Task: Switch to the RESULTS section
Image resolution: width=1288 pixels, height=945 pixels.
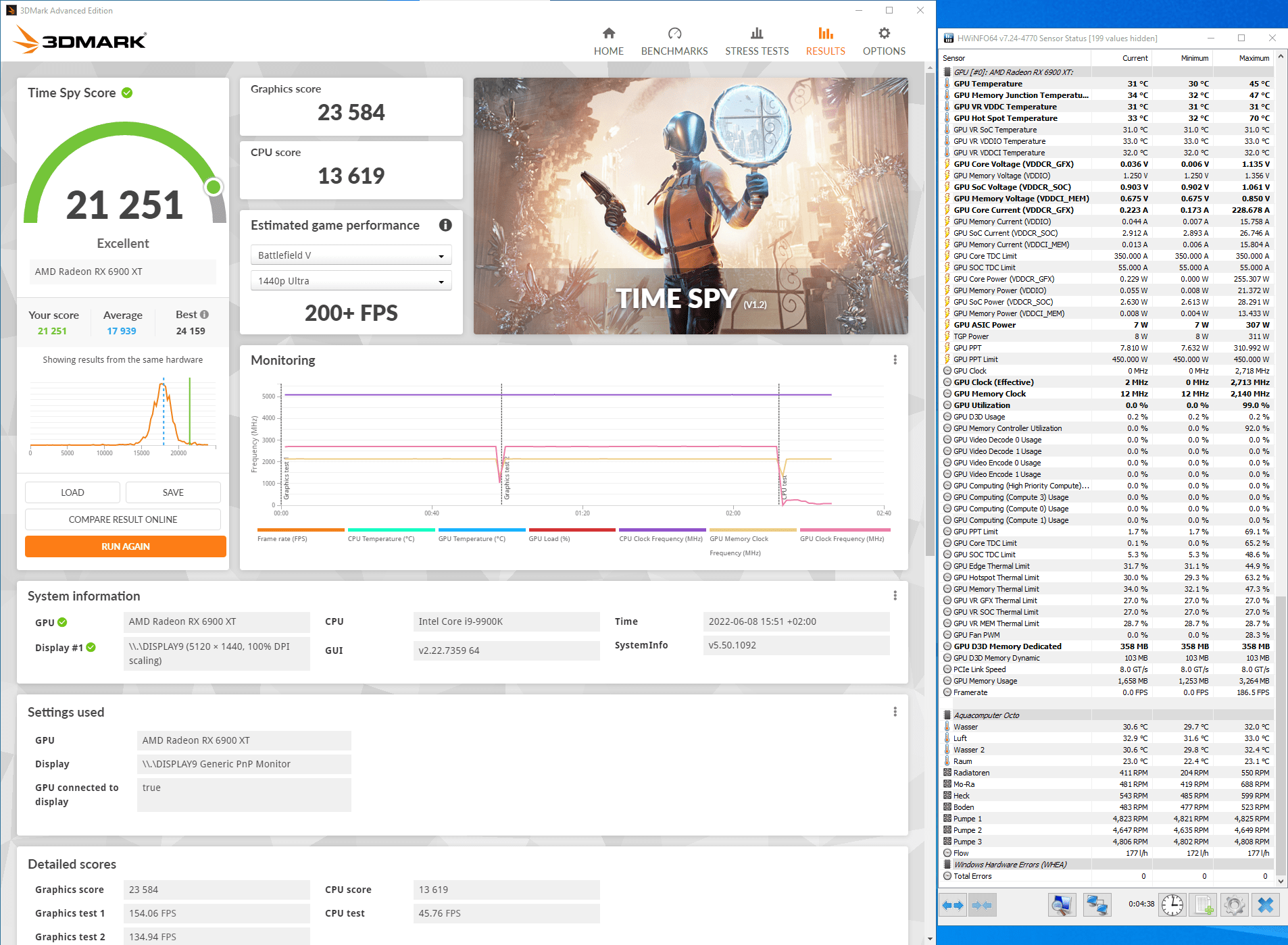Action: tap(825, 41)
